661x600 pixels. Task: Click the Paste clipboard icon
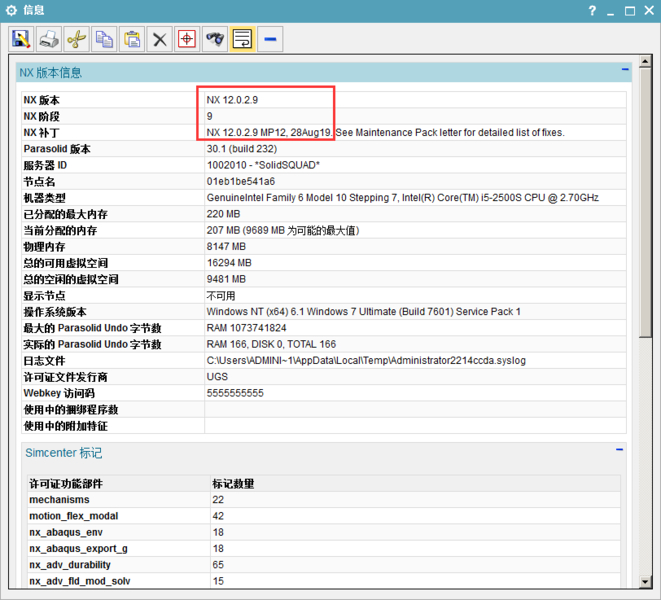coord(132,39)
